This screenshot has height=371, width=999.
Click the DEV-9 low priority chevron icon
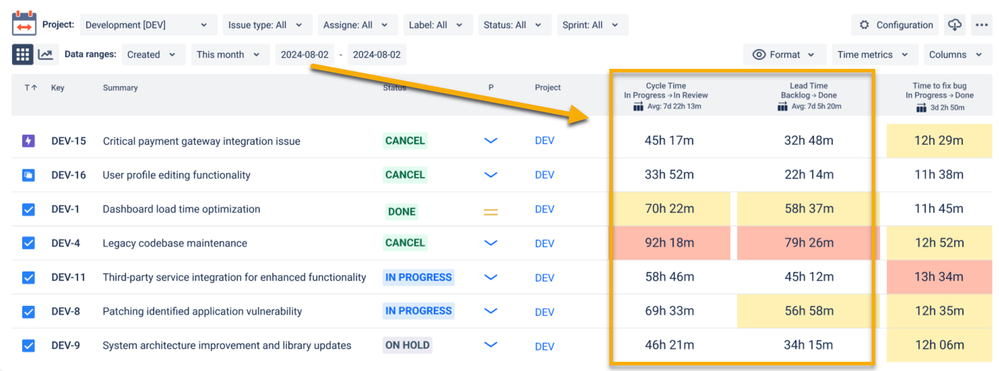(491, 345)
